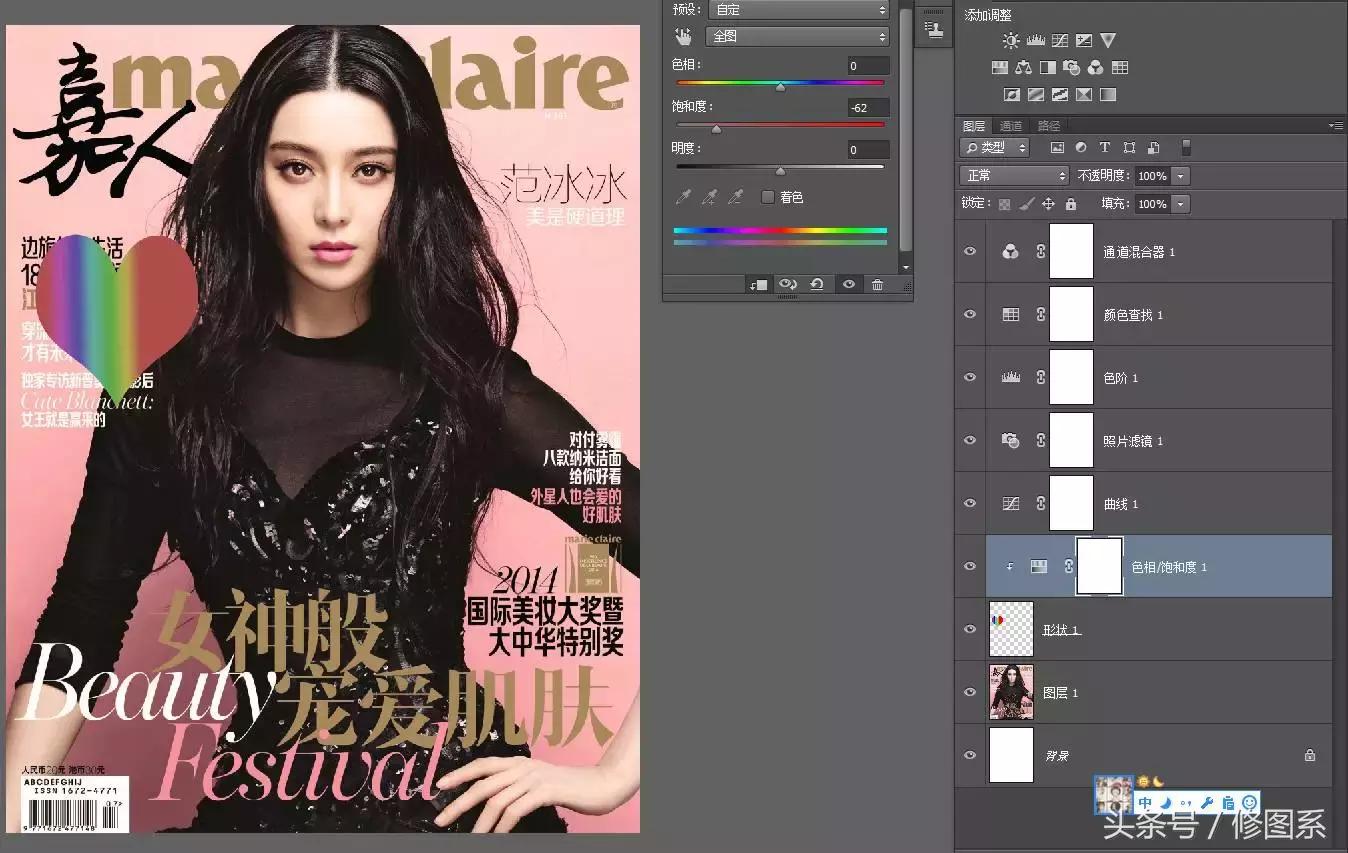Screen dimensions: 1348x853
Task: Enable the 着色 colorize checkbox
Action: [x=768, y=197]
